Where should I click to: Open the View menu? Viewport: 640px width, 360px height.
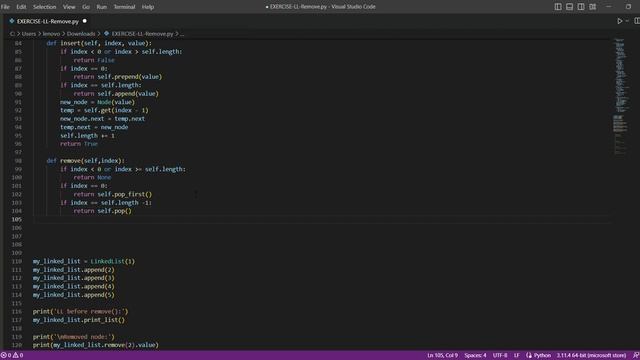pyautogui.click(x=69, y=7)
